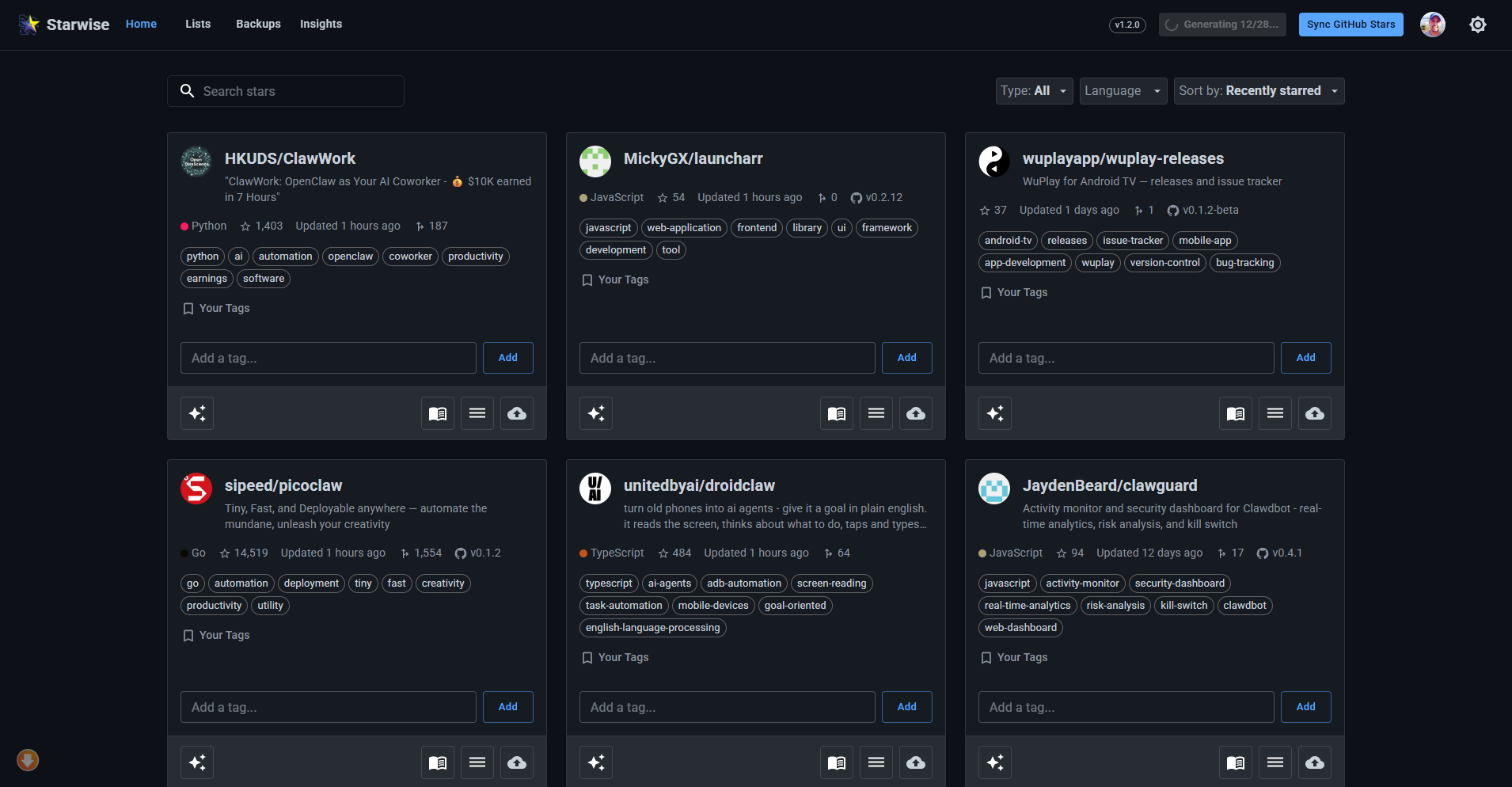This screenshot has width=1512, height=787.
Task: Click the AI sparkle icon on unitedbyai/droidclaw card
Action: pos(596,762)
